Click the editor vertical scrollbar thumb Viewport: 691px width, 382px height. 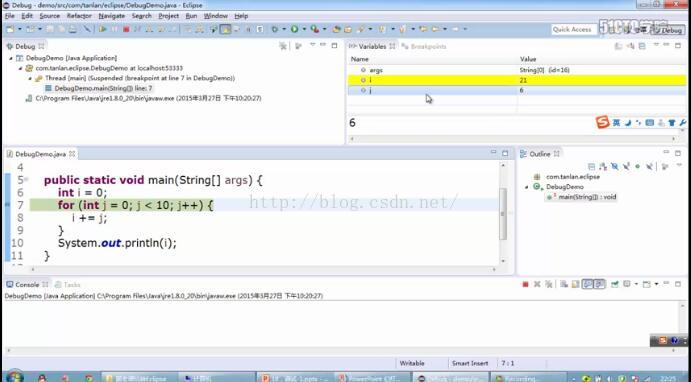pos(503,214)
